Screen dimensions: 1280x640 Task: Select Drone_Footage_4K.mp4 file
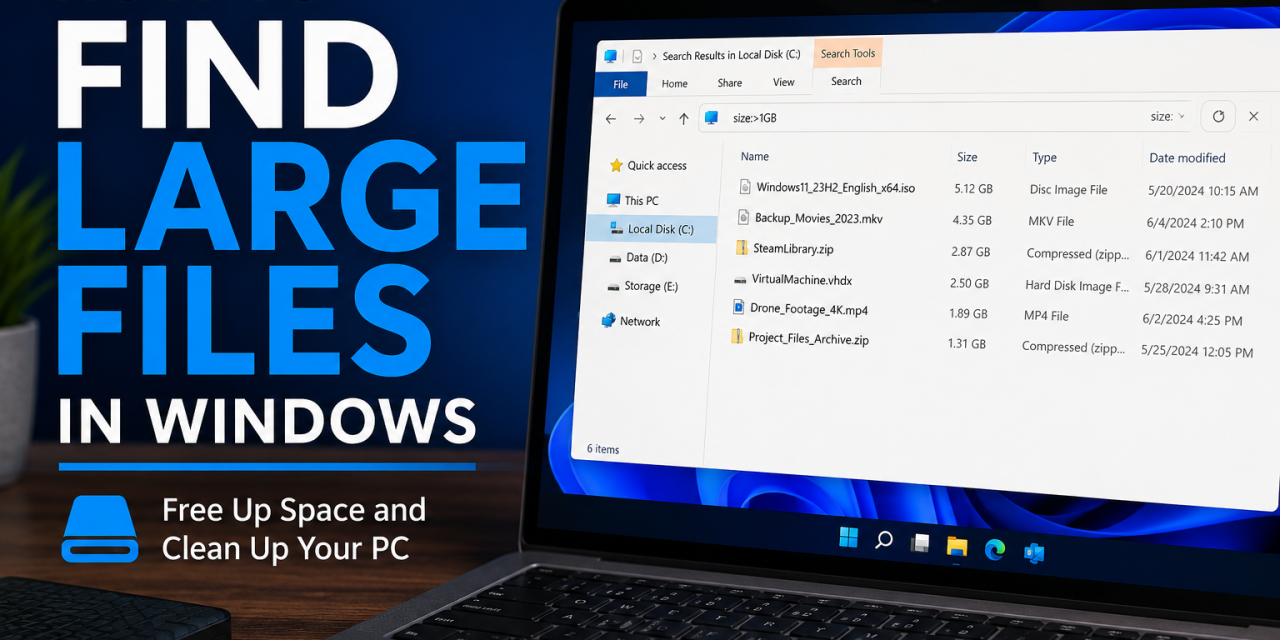click(x=808, y=309)
